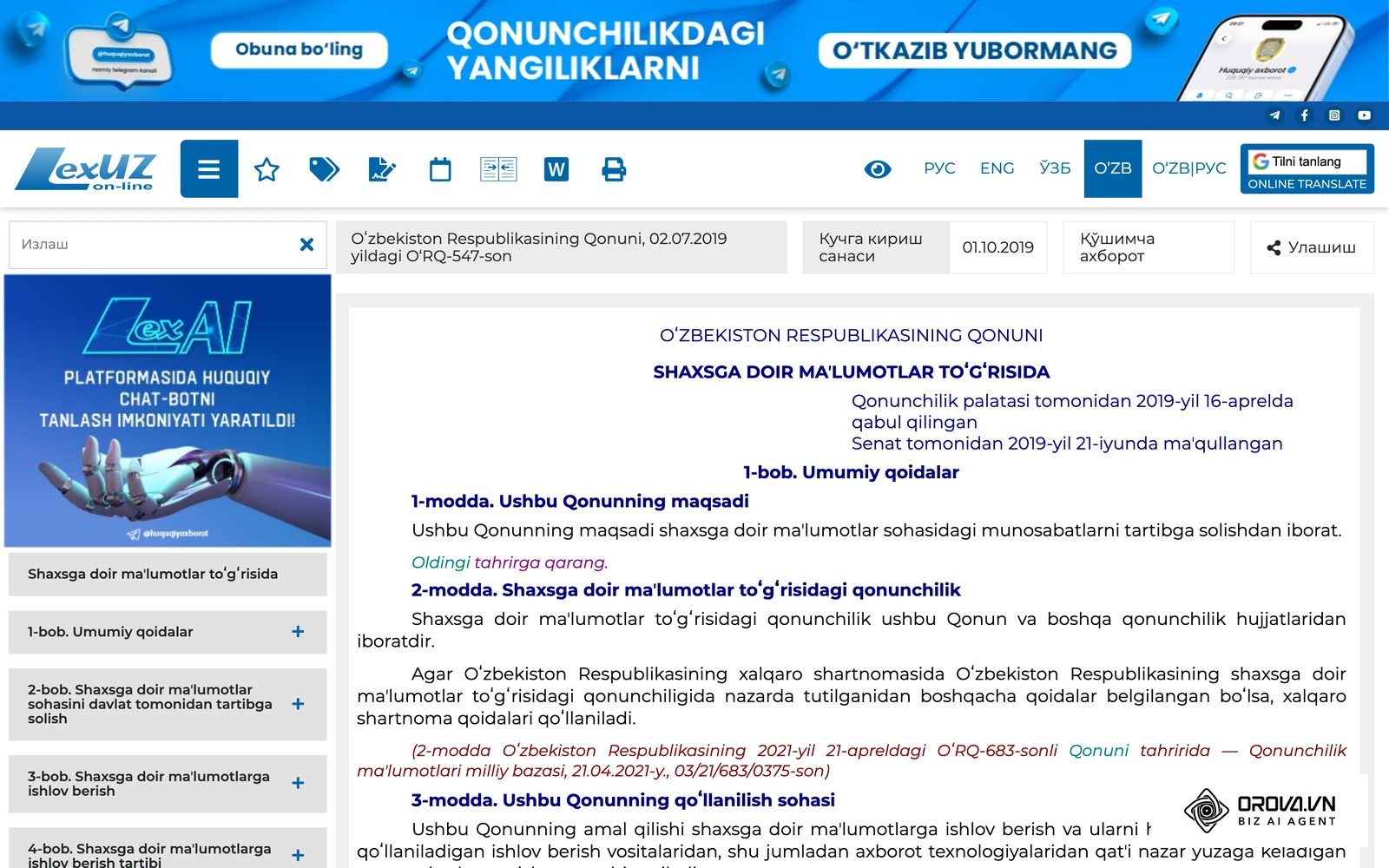Click 2-modda. Shaxsga doir ma'lumotlar to'g'risidagi qonunchilik heading

686,590
